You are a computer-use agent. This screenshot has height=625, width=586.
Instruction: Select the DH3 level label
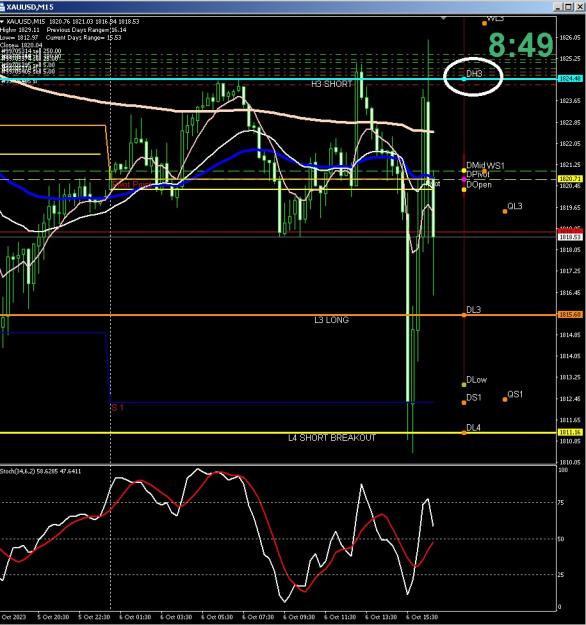(474, 73)
